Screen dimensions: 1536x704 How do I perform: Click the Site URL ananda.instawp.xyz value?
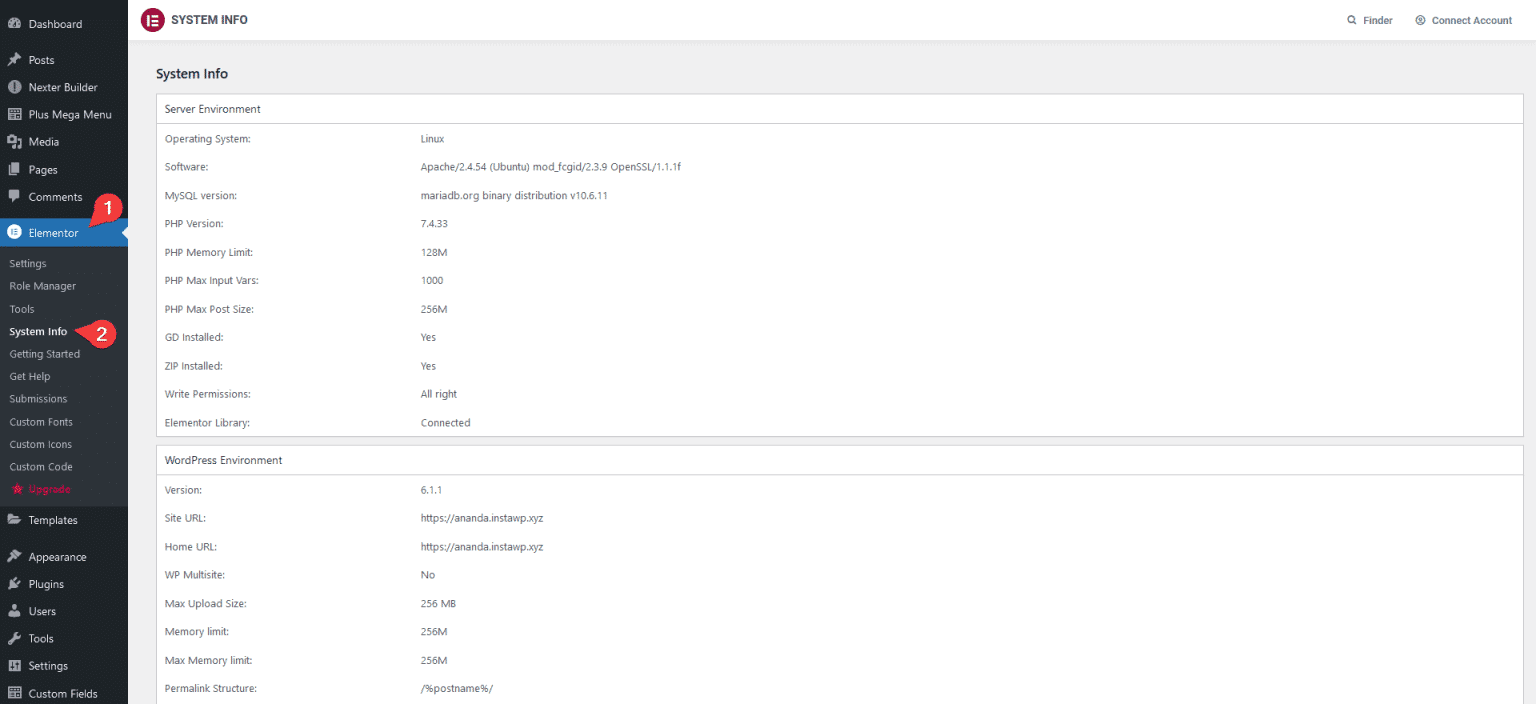point(481,518)
